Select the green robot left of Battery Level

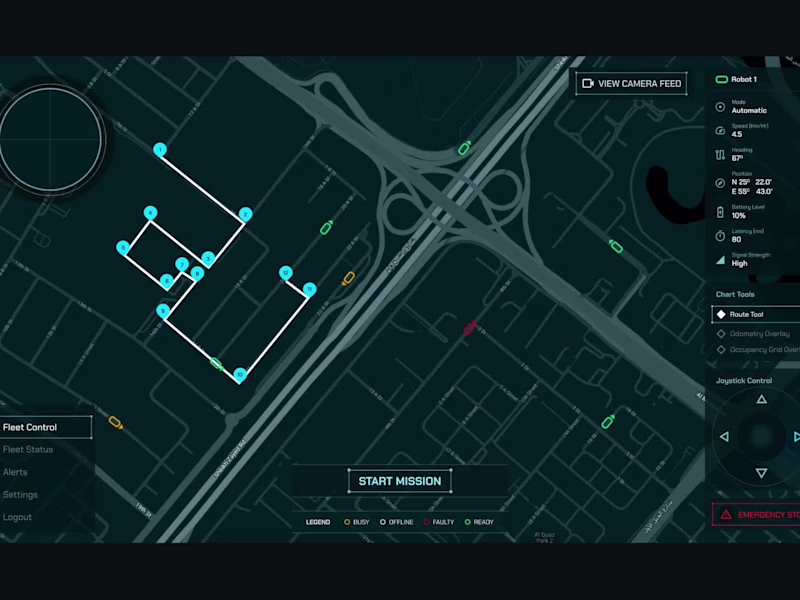point(616,246)
